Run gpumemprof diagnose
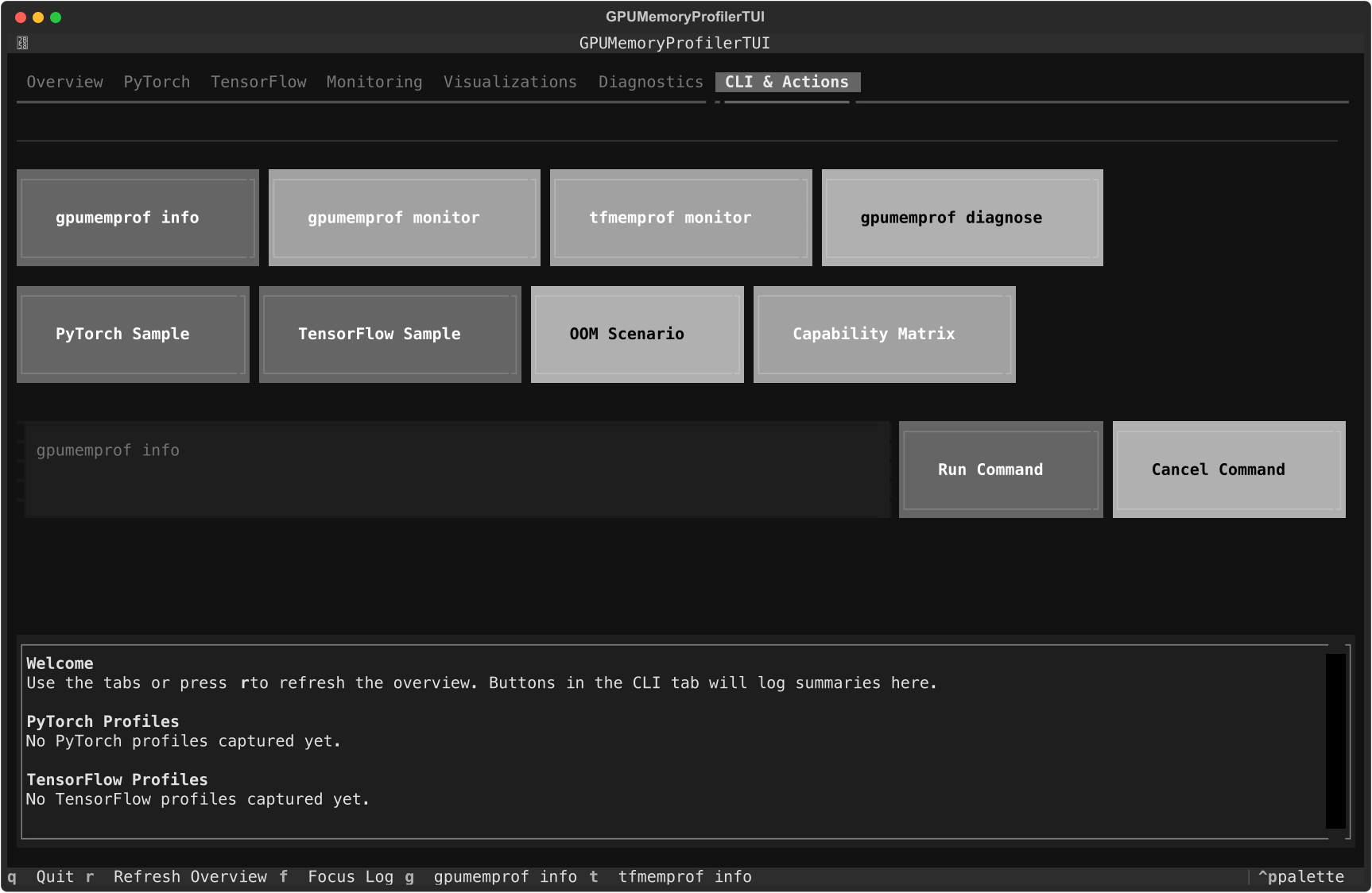Screen dimensions: 1372x893 tap(961, 217)
